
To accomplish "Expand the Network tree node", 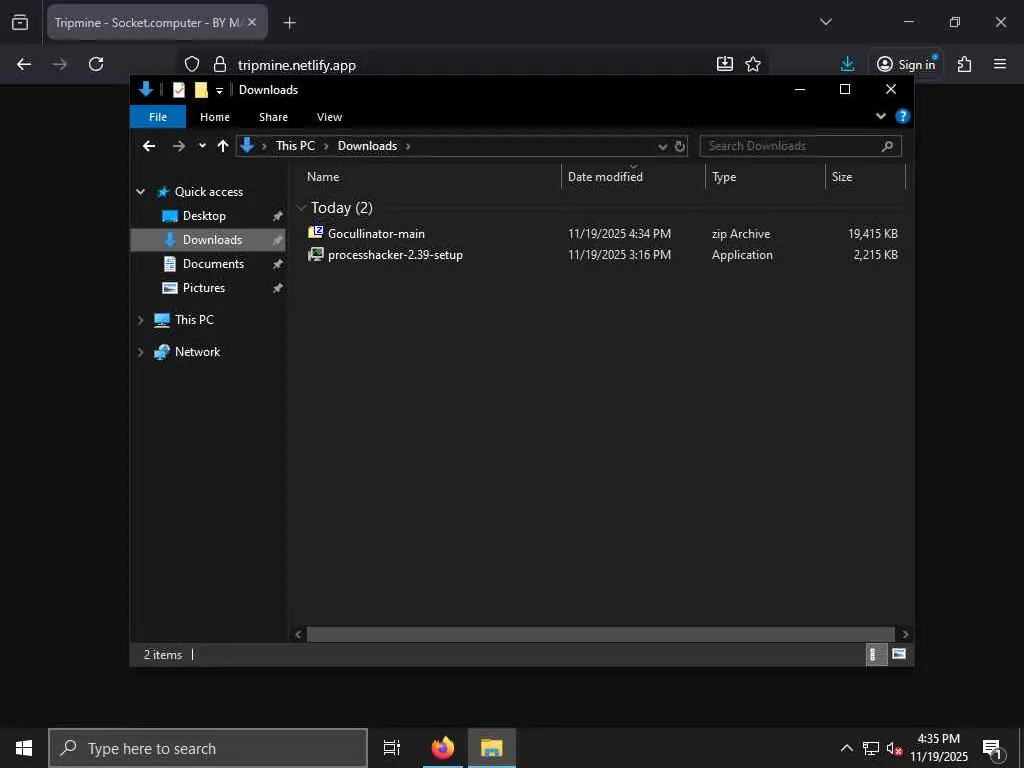I will coord(140,352).
